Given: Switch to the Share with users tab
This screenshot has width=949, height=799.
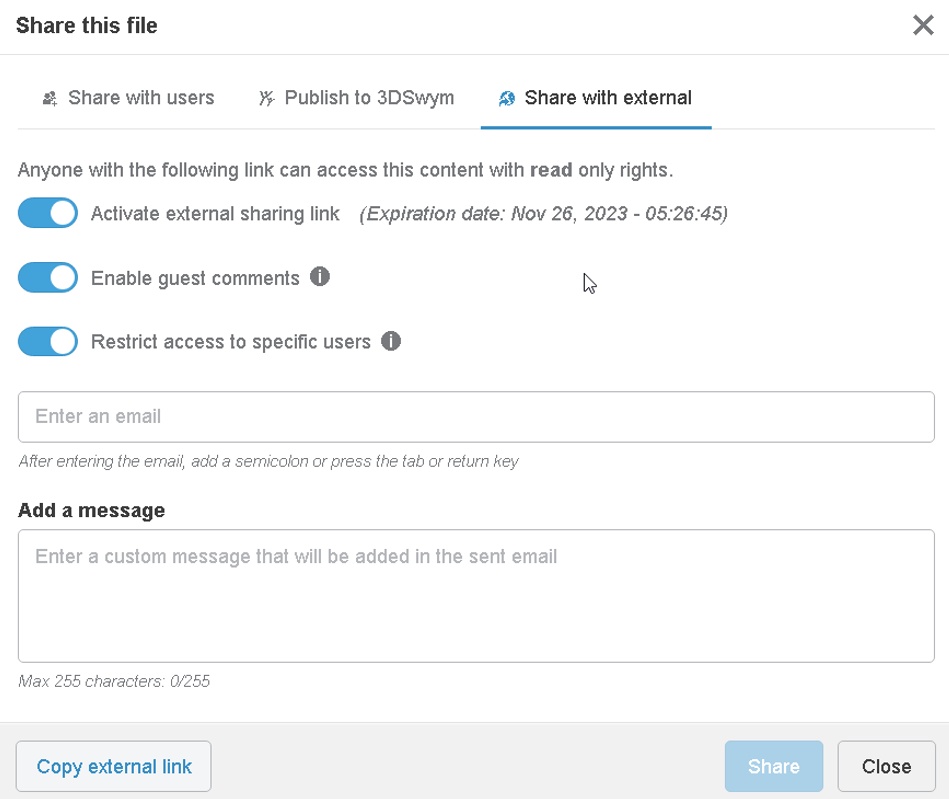Looking at the screenshot, I should pyautogui.click(x=128, y=98).
